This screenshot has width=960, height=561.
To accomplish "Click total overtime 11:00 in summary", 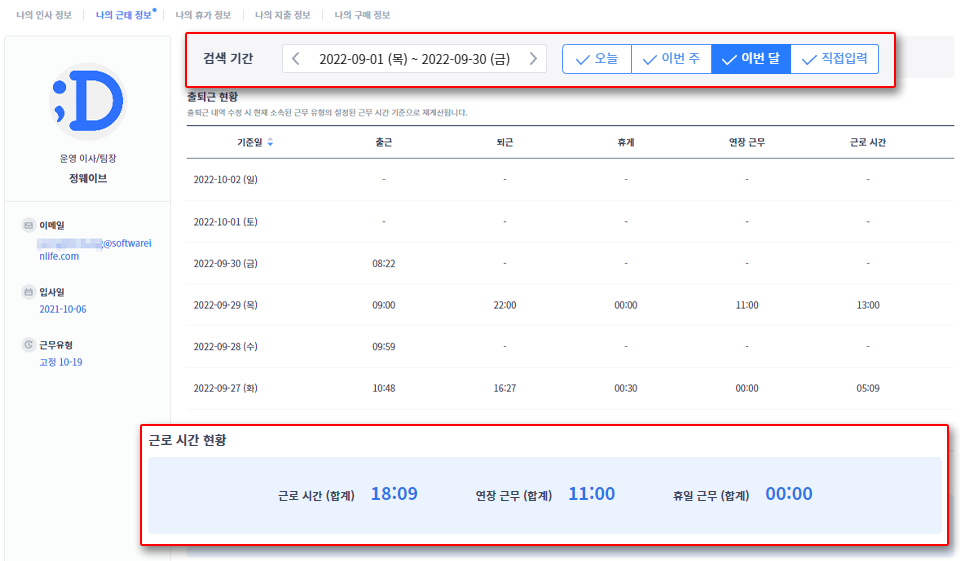I will point(591,494).
